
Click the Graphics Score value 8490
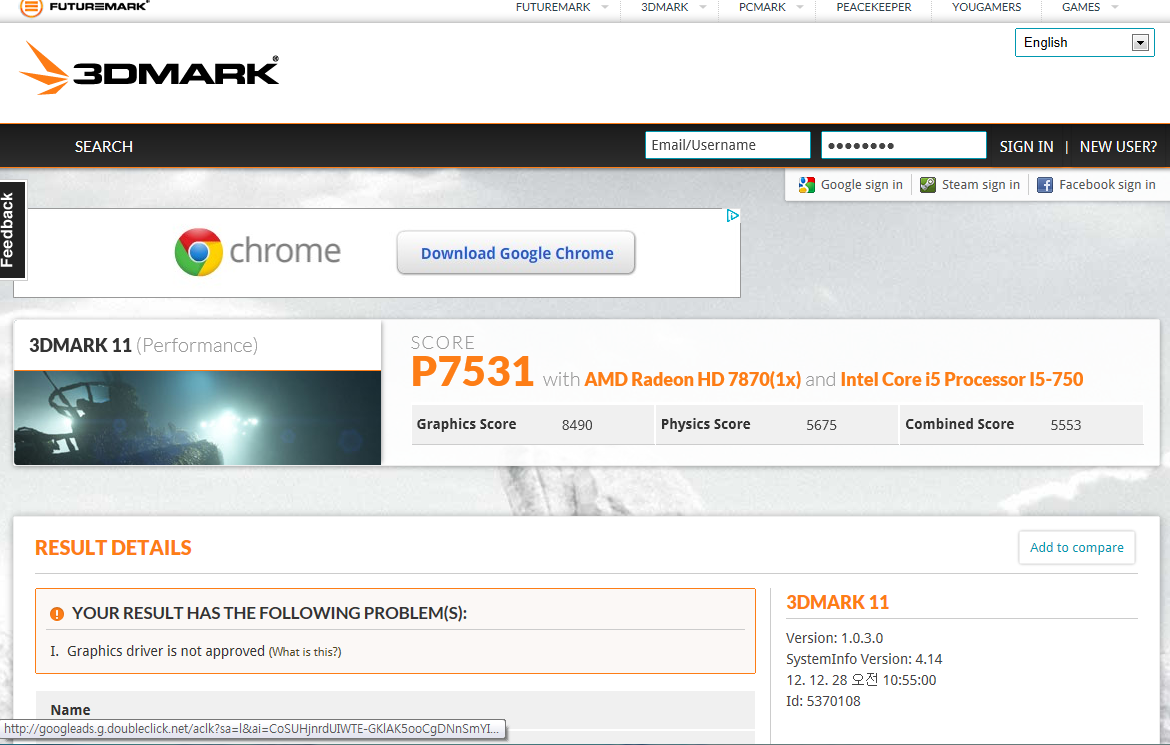pyautogui.click(x=577, y=425)
